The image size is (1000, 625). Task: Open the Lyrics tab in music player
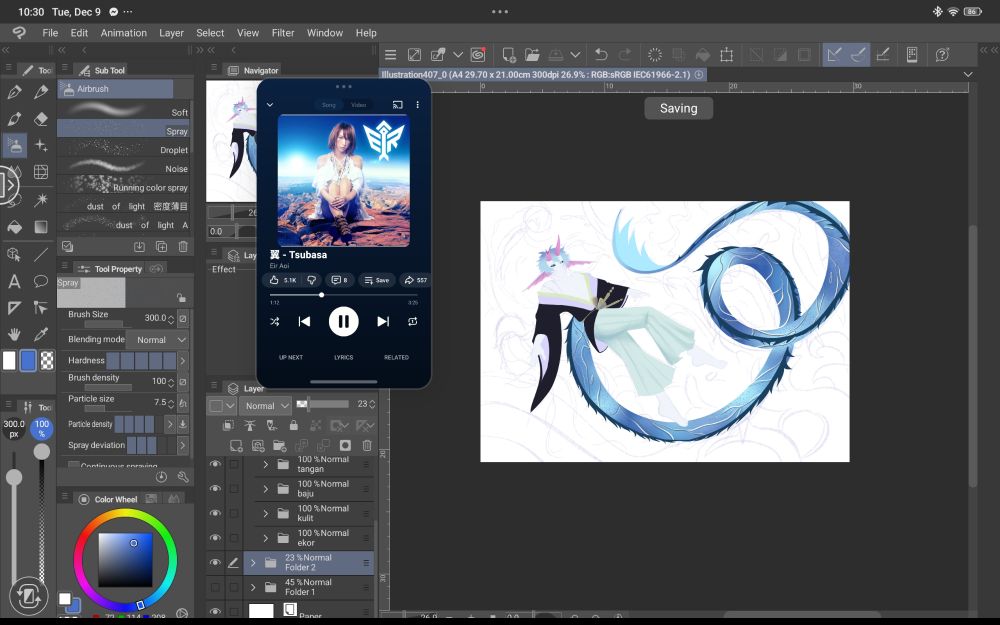pyautogui.click(x=343, y=357)
